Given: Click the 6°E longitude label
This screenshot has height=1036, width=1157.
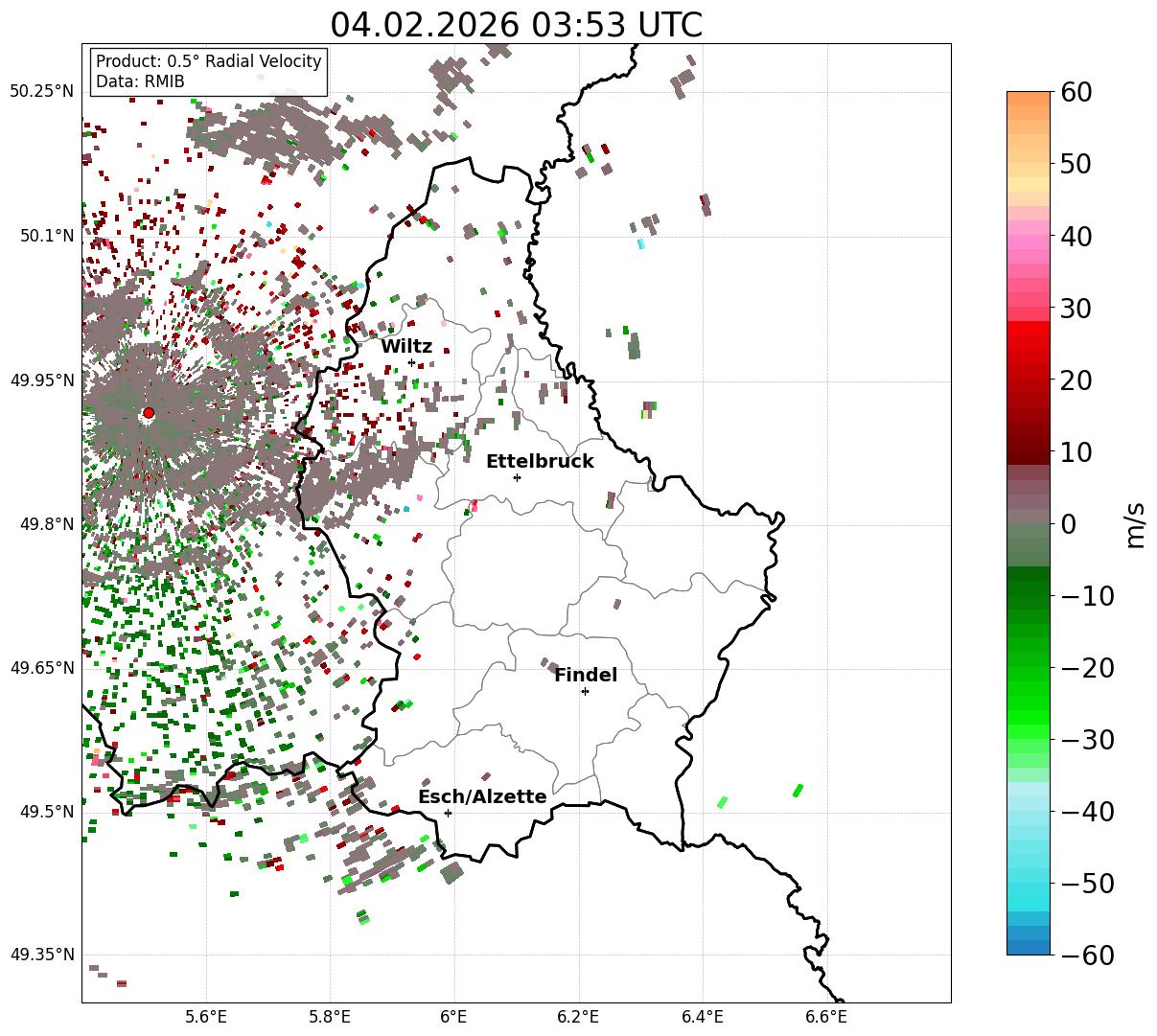Looking at the screenshot, I should point(454,1016).
